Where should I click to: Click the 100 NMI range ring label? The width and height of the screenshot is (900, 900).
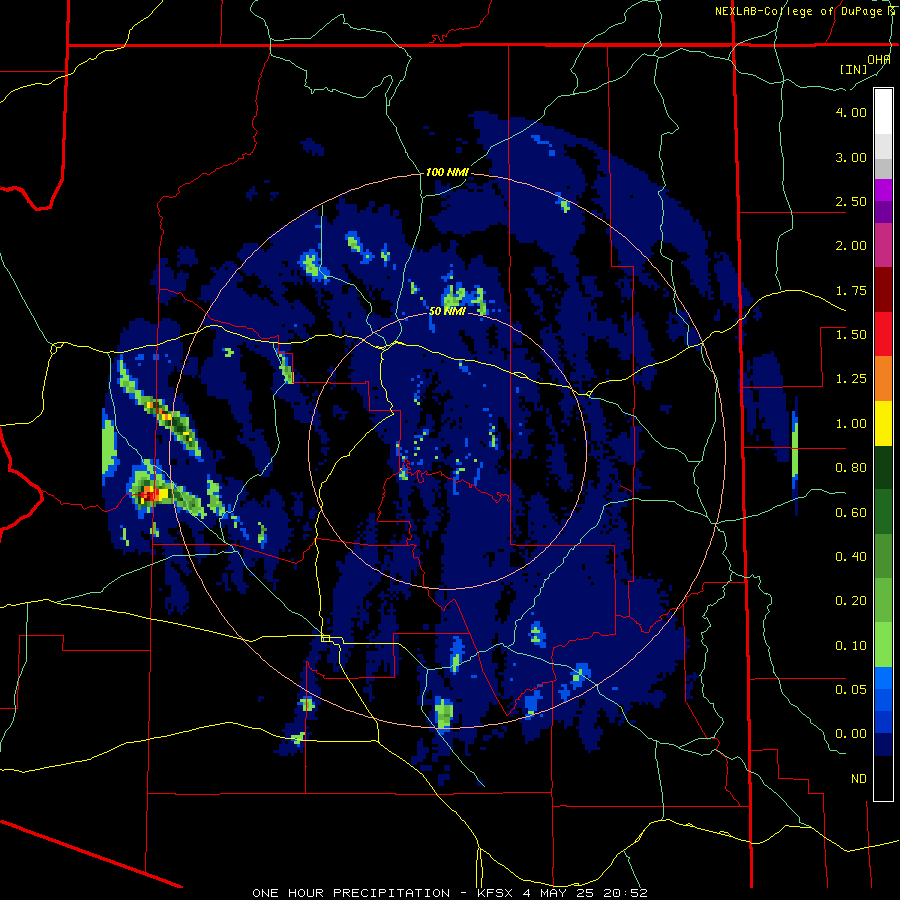point(447,172)
